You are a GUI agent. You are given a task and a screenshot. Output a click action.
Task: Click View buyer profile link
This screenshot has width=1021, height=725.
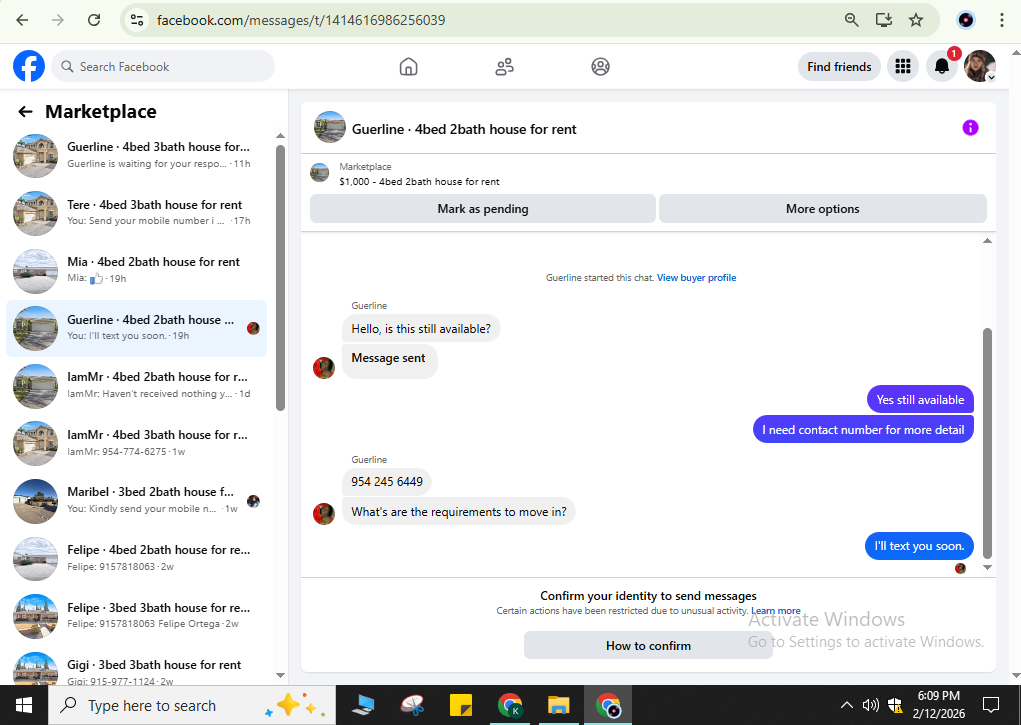696,277
